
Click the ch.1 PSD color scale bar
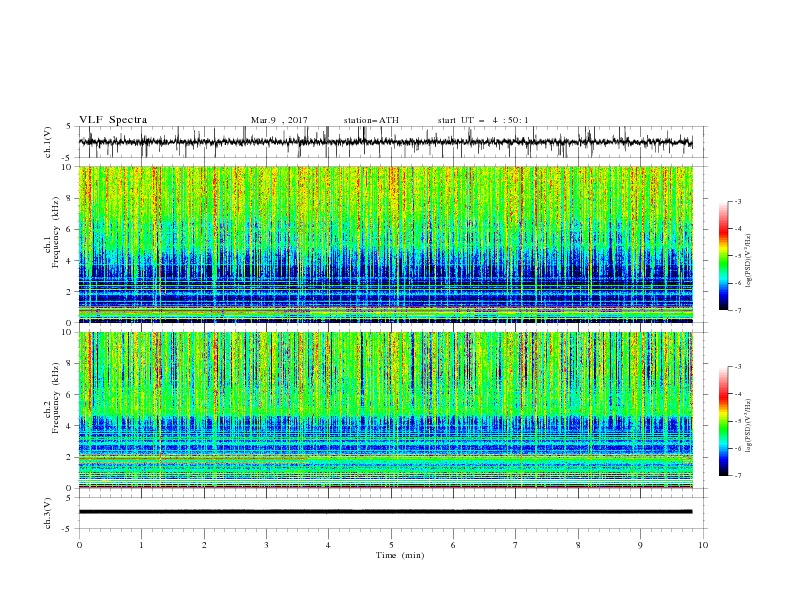(x=723, y=256)
